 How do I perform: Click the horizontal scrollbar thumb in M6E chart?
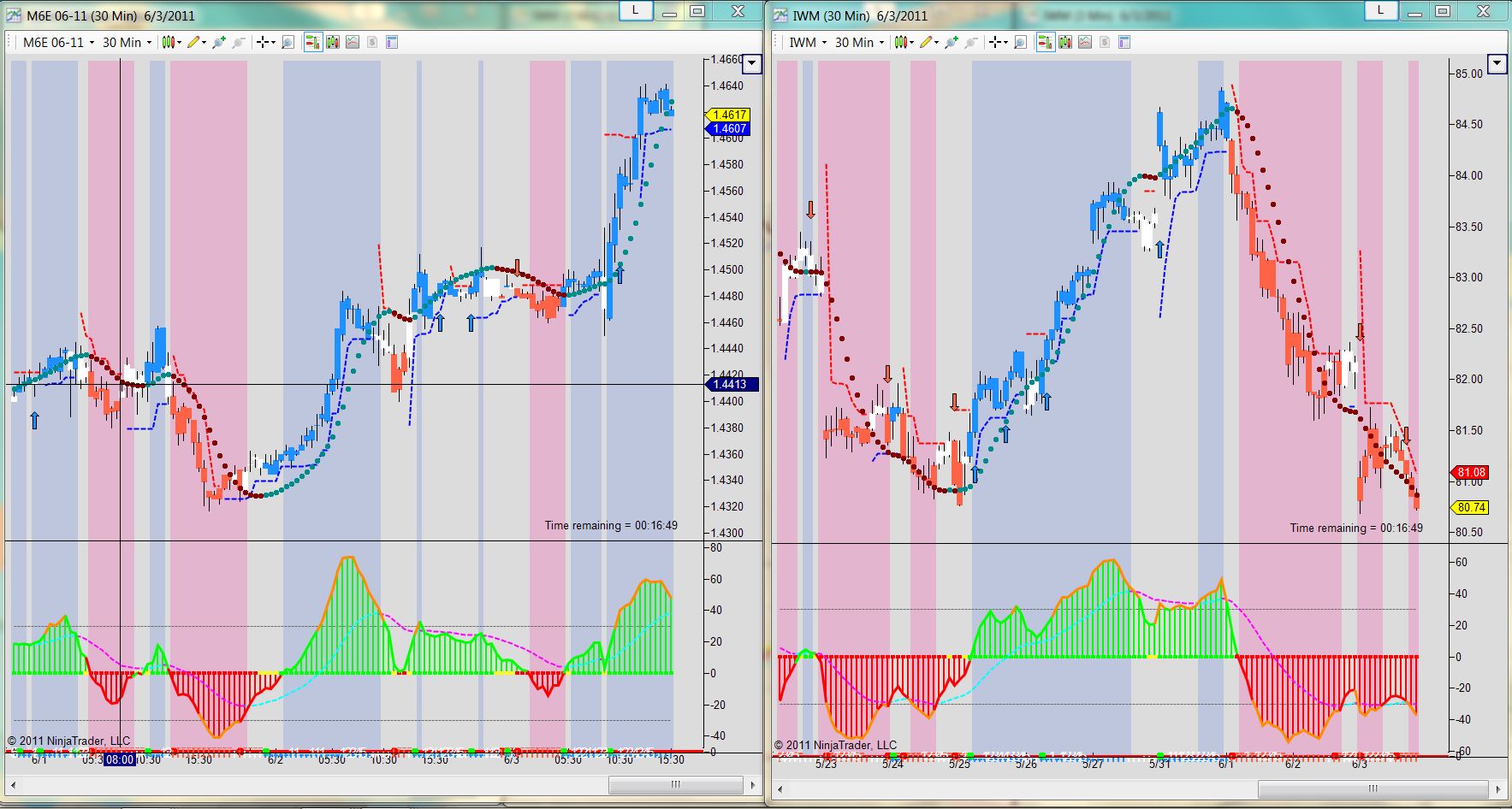pos(675,784)
